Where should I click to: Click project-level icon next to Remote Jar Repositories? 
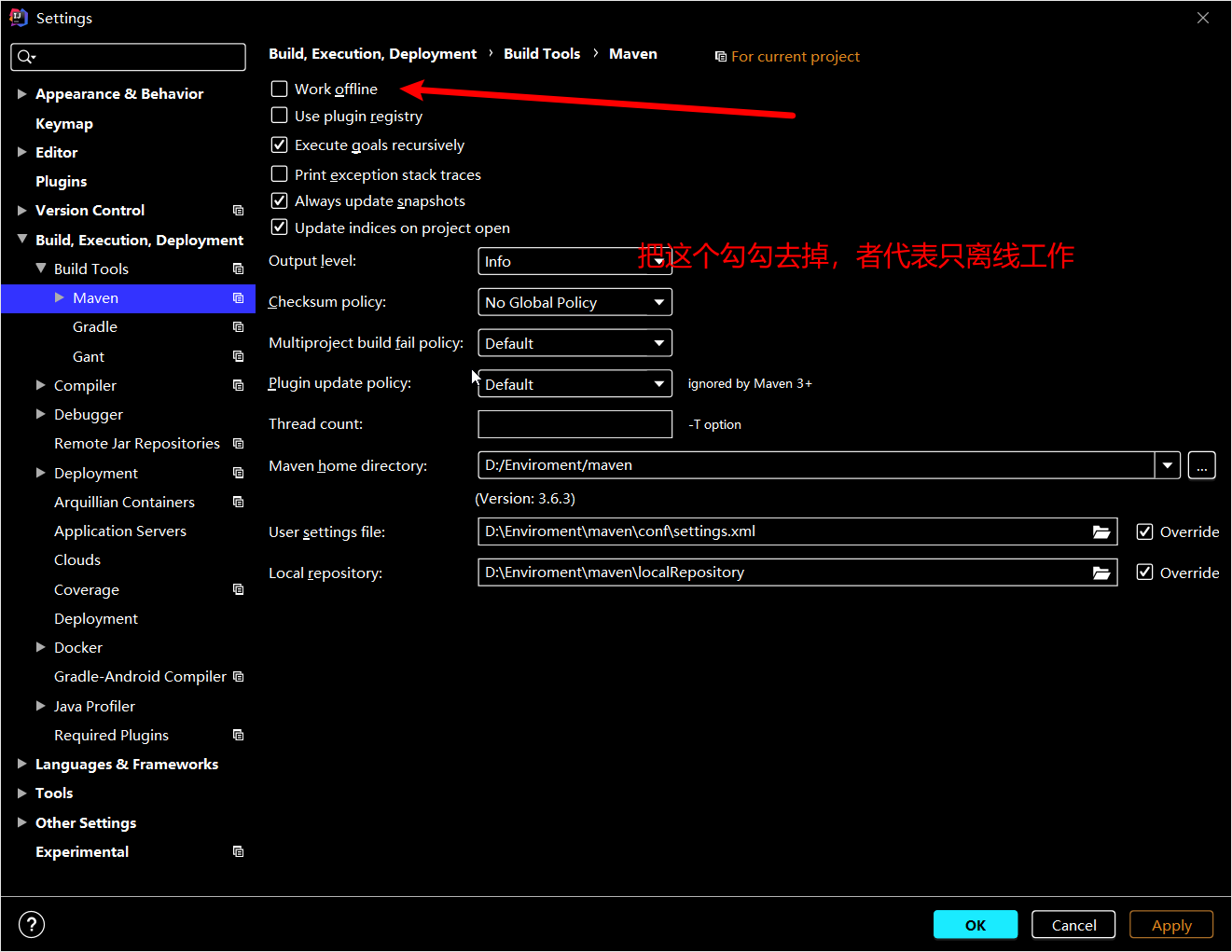point(238,444)
